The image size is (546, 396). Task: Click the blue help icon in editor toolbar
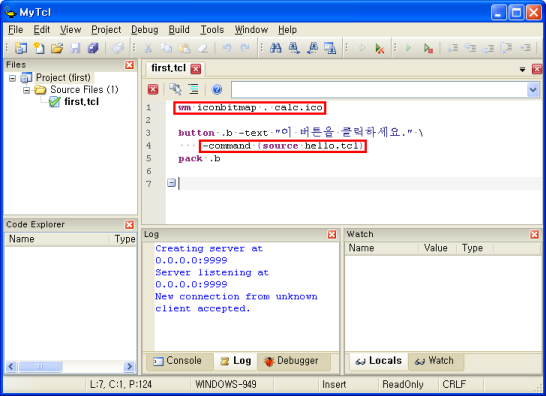(217, 90)
